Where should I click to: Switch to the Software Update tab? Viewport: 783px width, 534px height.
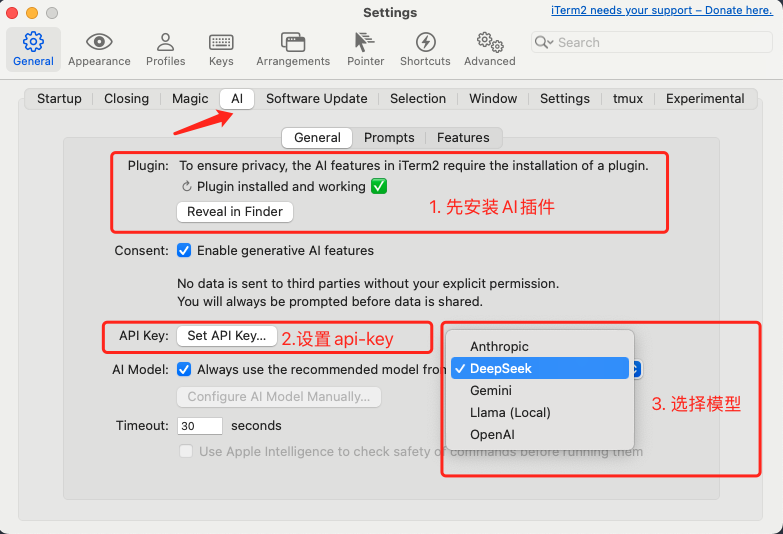pos(317,98)
